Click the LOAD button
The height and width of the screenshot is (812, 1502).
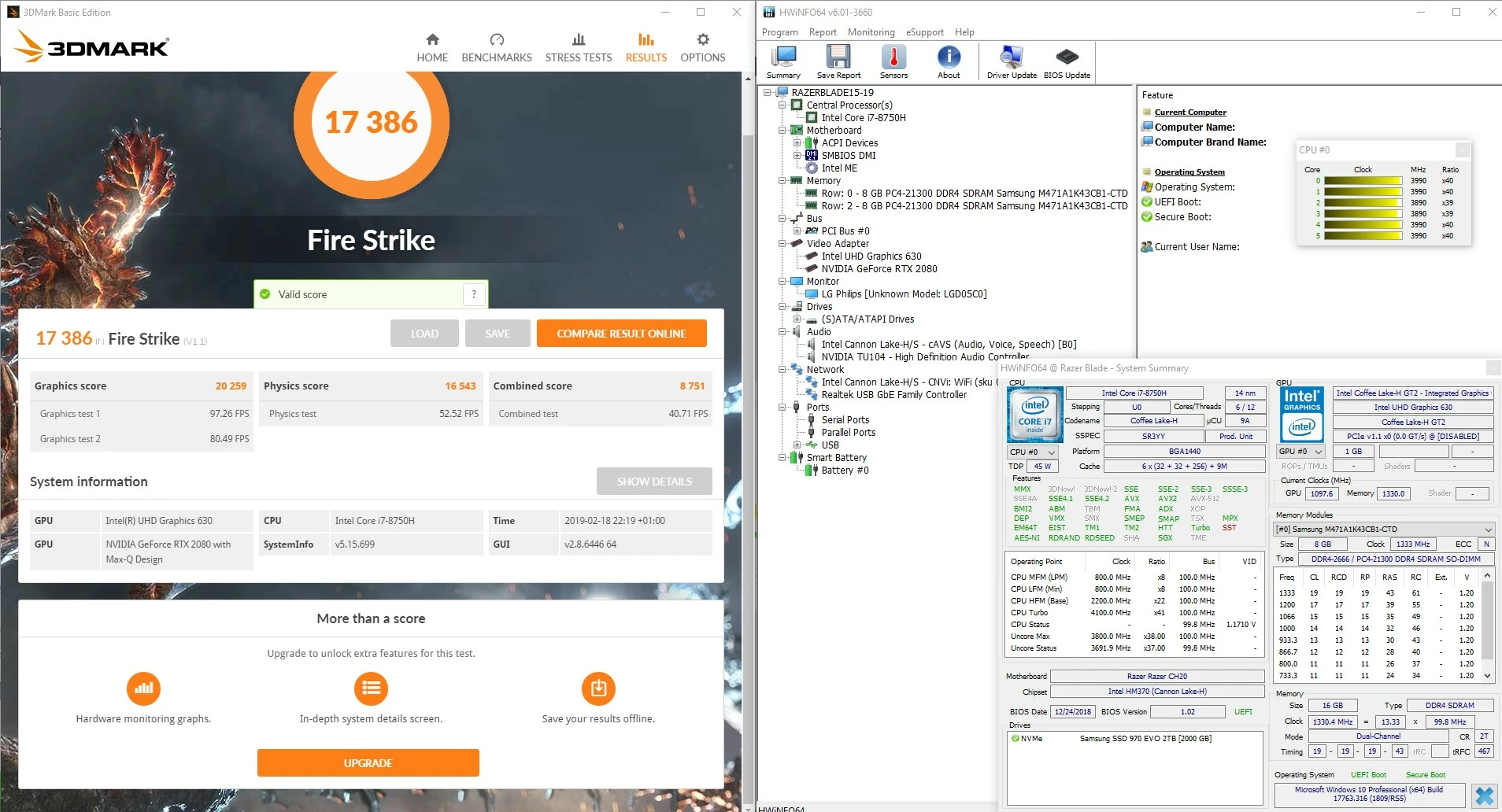(x=424, y=334)
